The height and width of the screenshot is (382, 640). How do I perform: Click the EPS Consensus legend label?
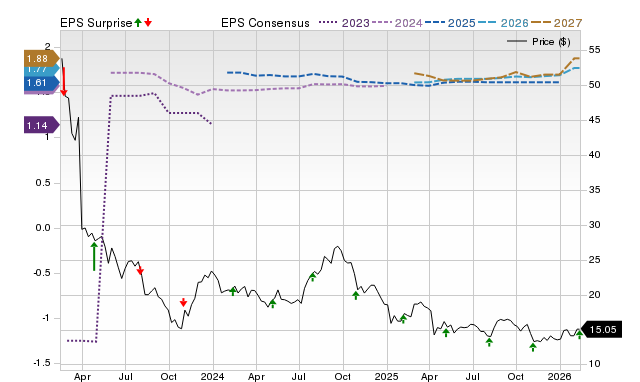(x=265, y=23)
